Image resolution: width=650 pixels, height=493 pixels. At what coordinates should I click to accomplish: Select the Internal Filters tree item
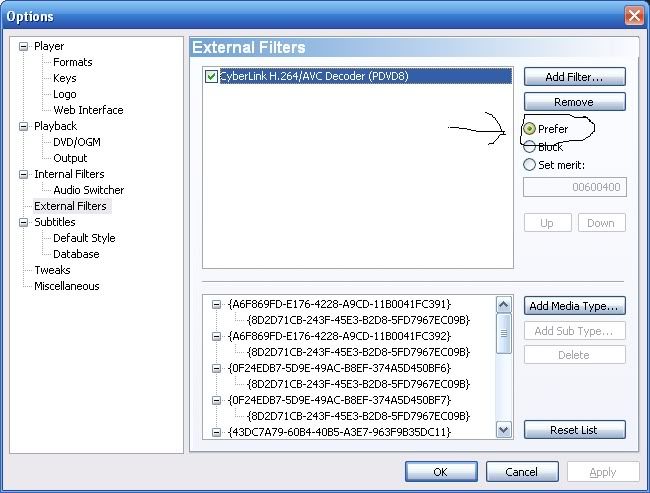pos(69,175)
